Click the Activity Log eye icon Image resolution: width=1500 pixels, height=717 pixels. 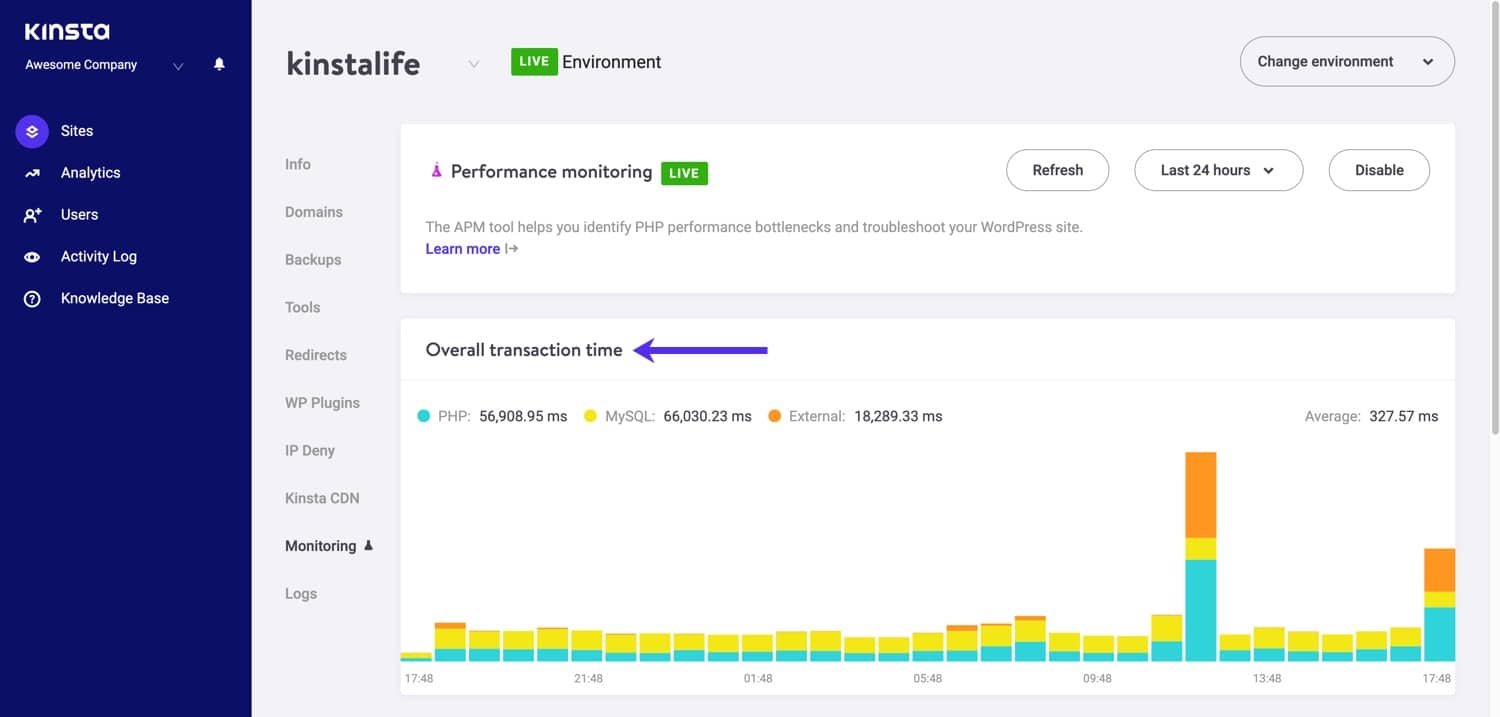click(x=32, y=257)
